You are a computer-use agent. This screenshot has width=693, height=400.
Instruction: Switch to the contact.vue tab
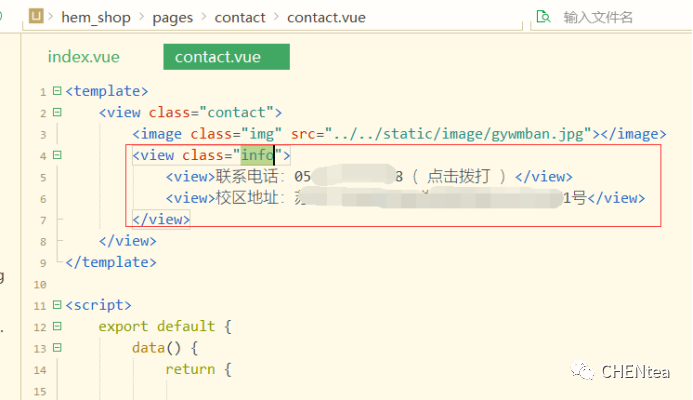click(x=226, y=57)
